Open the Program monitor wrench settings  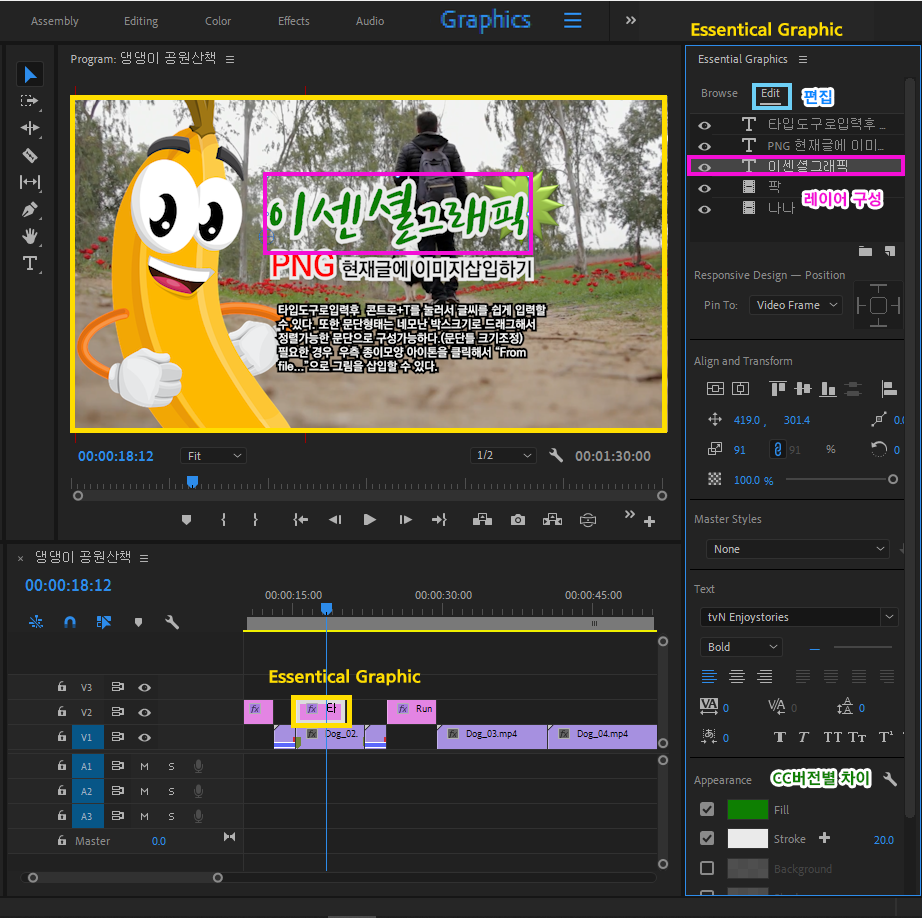(x=556, y=455)
